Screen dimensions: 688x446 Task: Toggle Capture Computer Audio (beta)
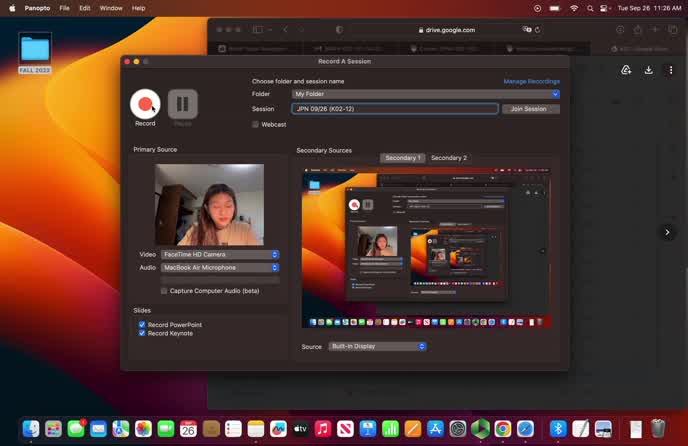[165, 291]
